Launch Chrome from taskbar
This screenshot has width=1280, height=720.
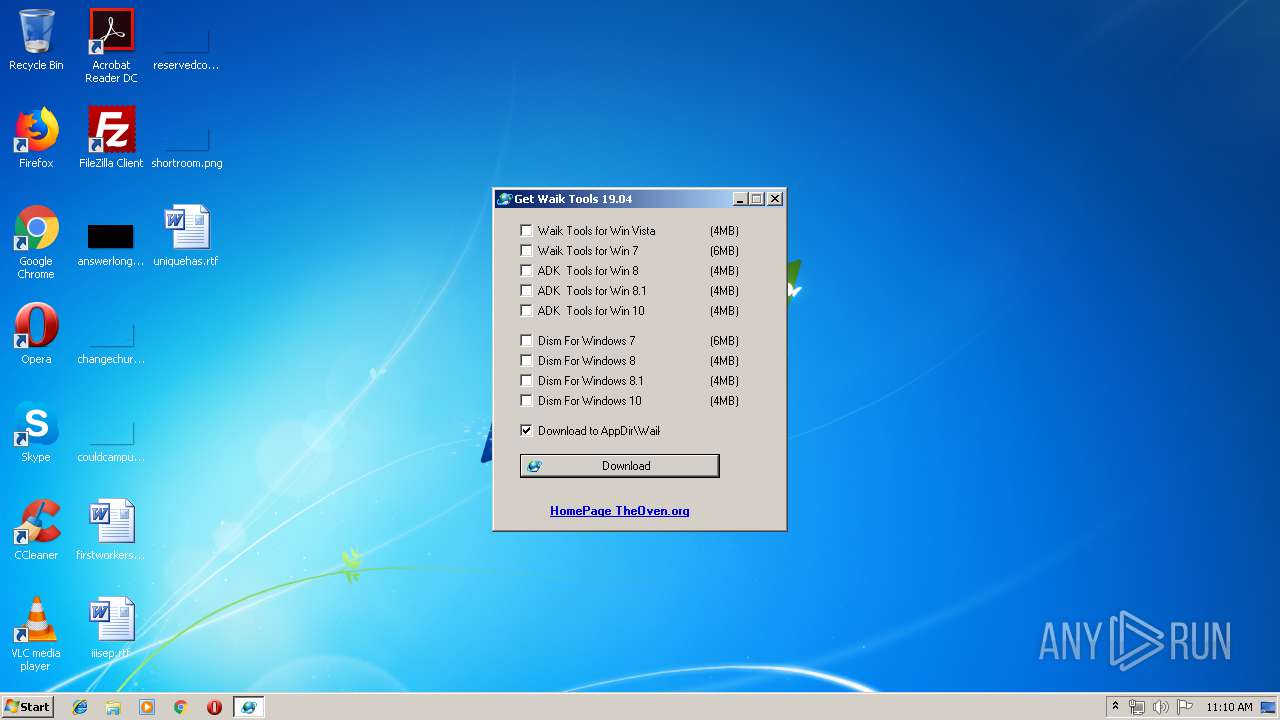181,707
